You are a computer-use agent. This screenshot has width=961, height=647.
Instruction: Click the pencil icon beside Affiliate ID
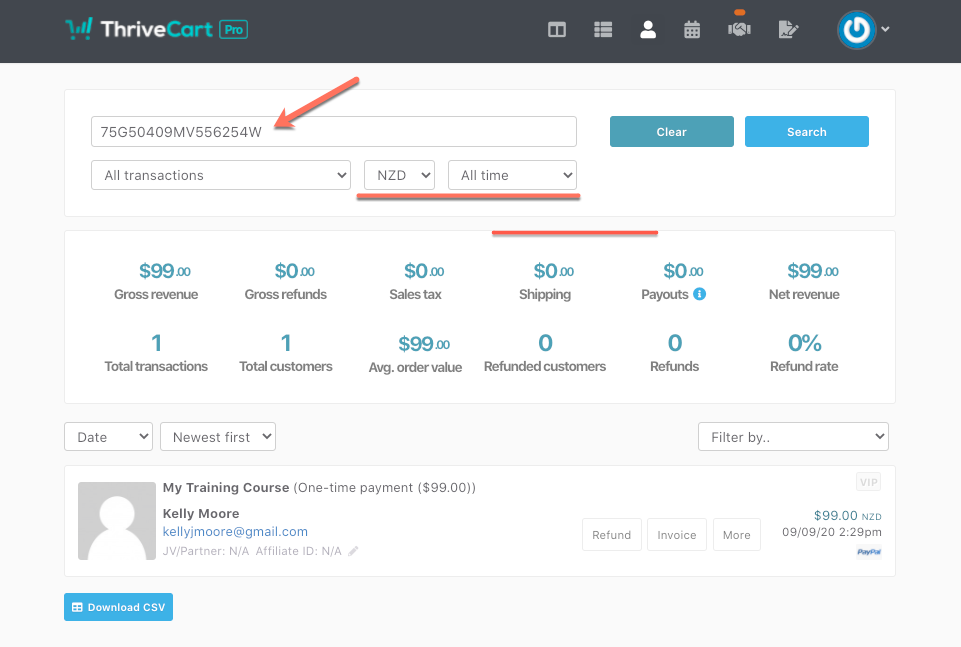click(353, 551)
